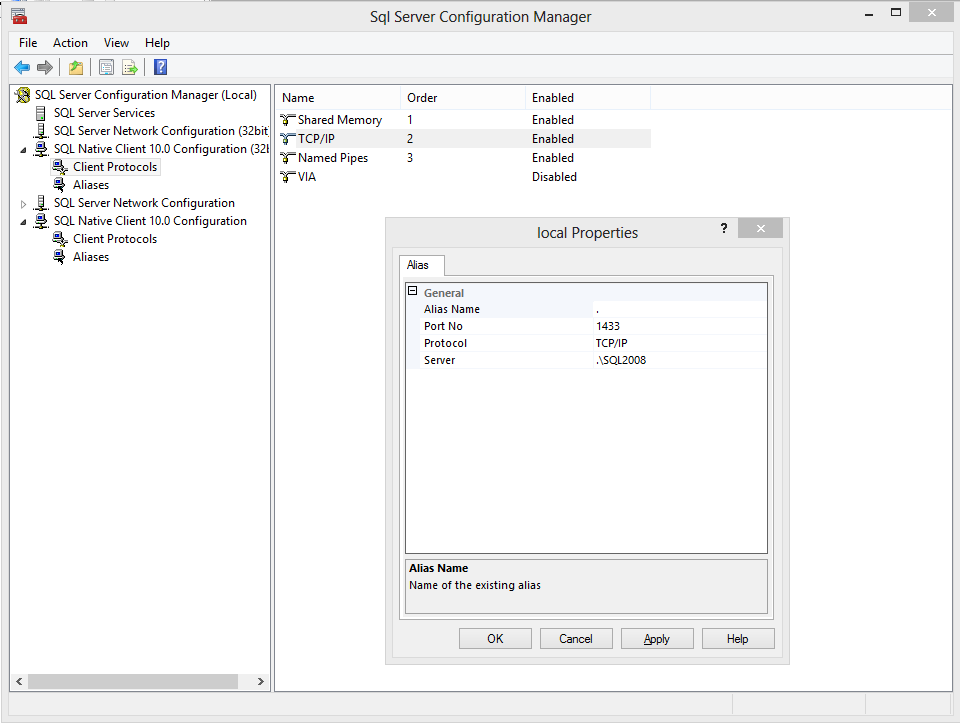The height and width of the screenshot is (723, 960).
Task: Click the SQL Server Network Configuration icon (non-32bit)
Action: point(40,203)
